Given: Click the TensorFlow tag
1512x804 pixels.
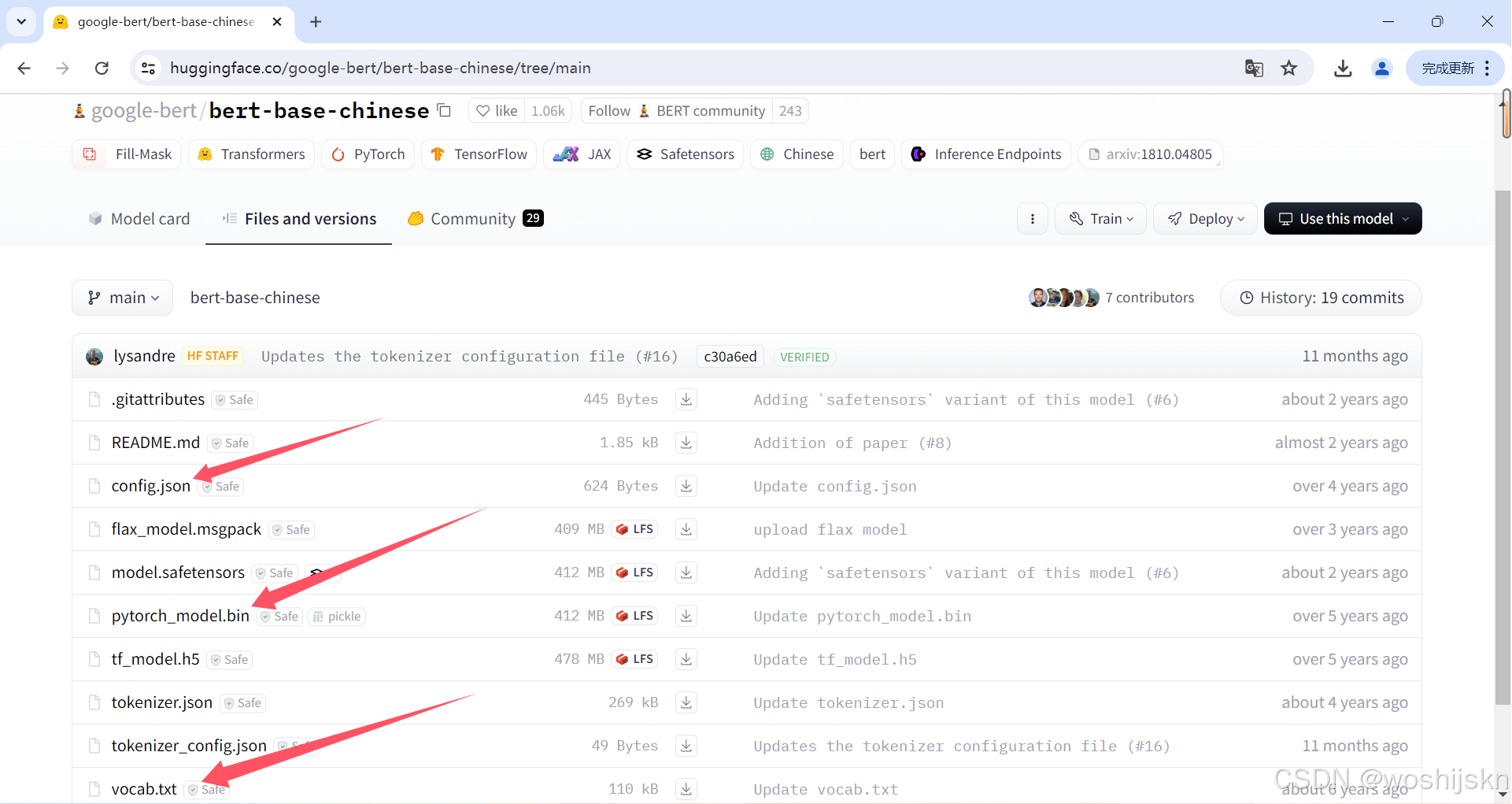Looking at the screenshot, I should coord(479,154).
